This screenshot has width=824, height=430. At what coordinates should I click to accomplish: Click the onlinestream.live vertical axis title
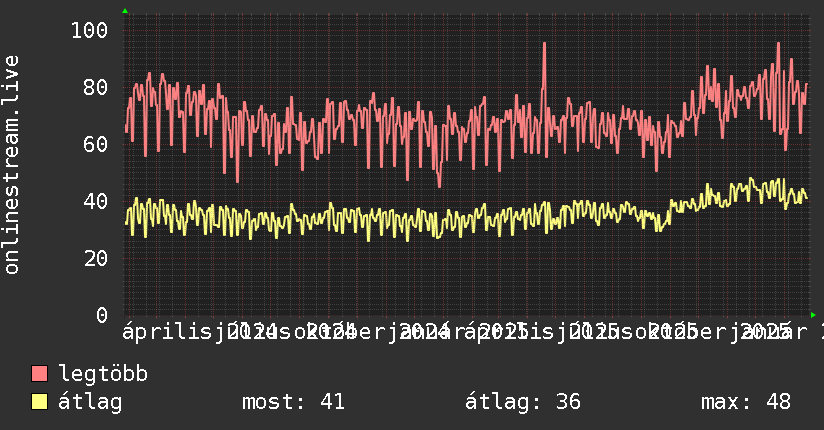[11, 165]
